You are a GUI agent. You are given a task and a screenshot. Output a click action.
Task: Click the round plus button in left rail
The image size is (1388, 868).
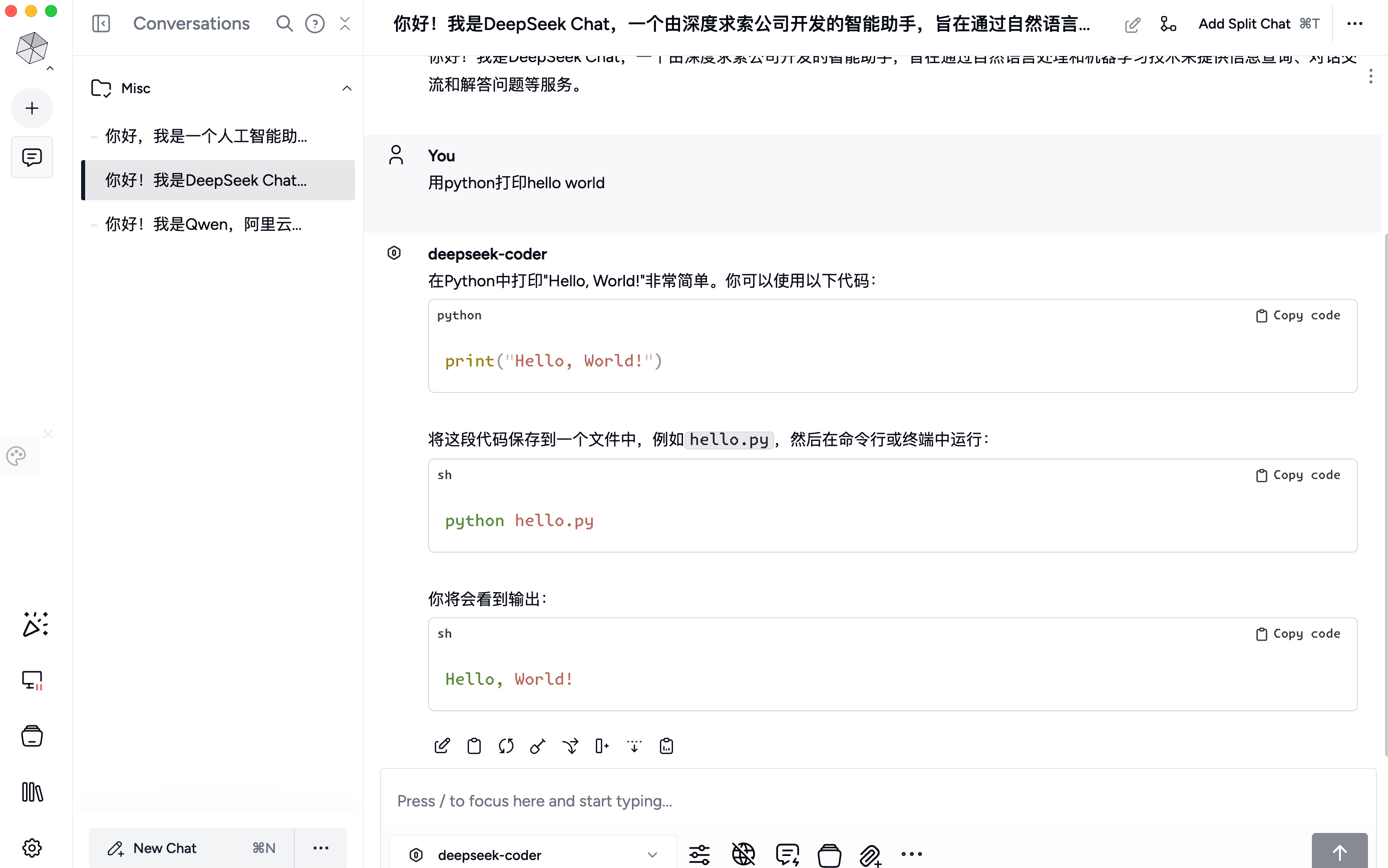[32, 108]
